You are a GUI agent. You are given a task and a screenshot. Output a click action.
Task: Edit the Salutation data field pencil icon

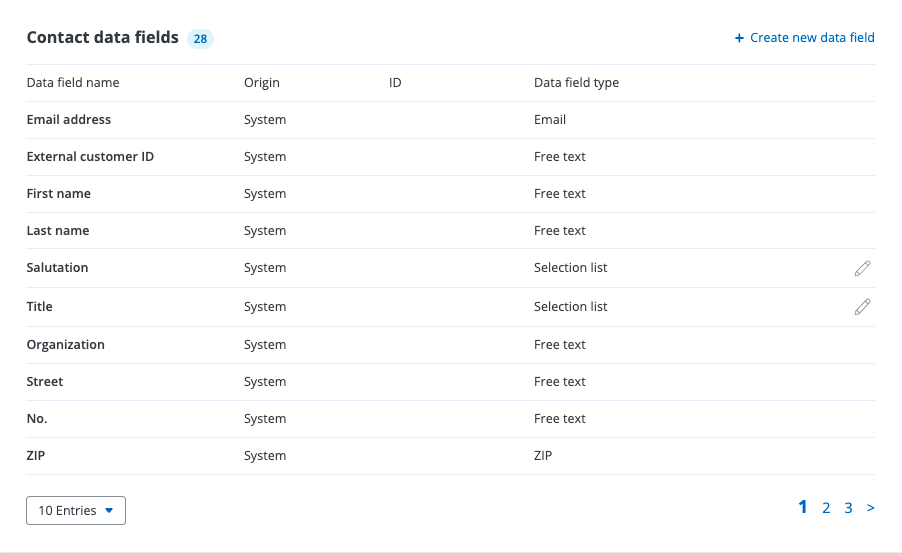point(862,268)
